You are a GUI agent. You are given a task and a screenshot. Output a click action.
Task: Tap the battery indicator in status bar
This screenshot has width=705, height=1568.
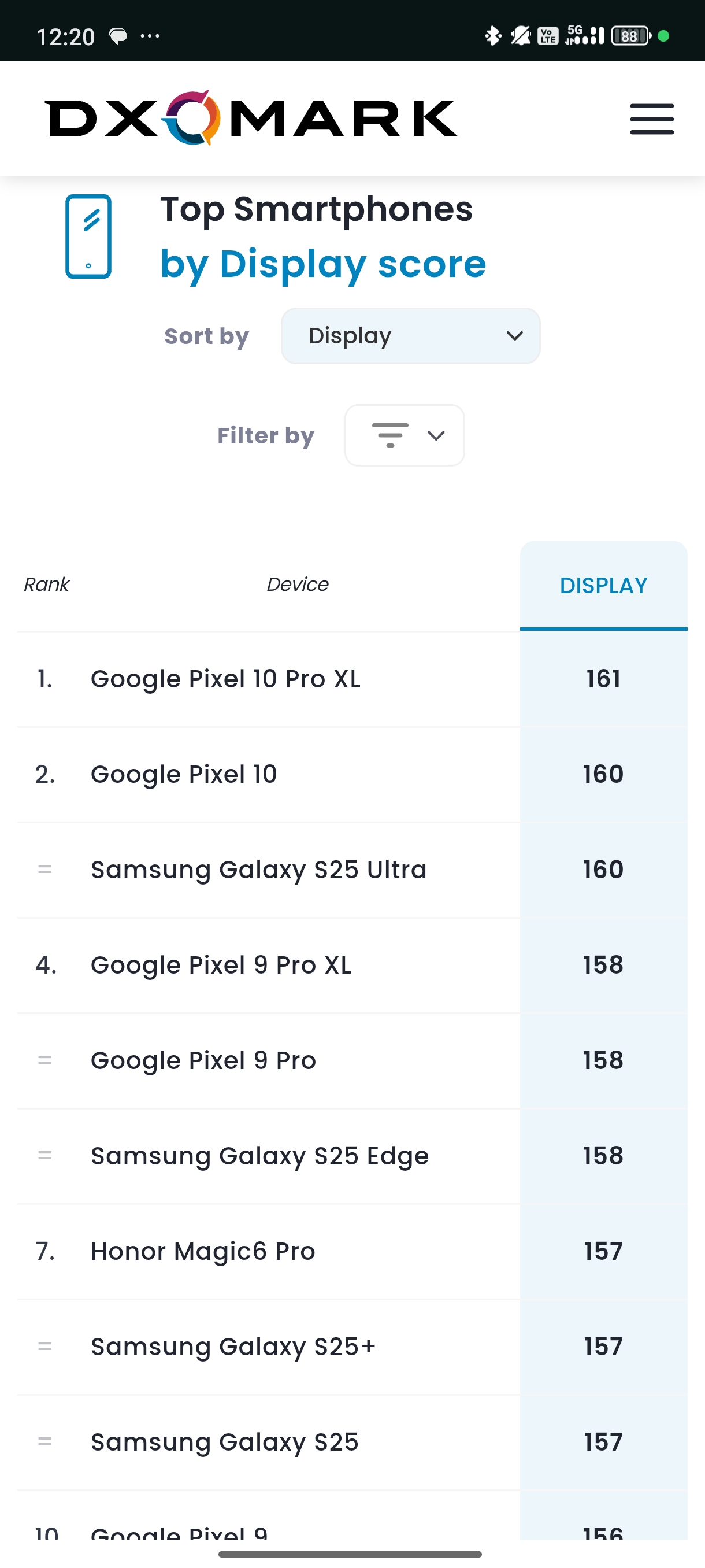pos(631,36)
